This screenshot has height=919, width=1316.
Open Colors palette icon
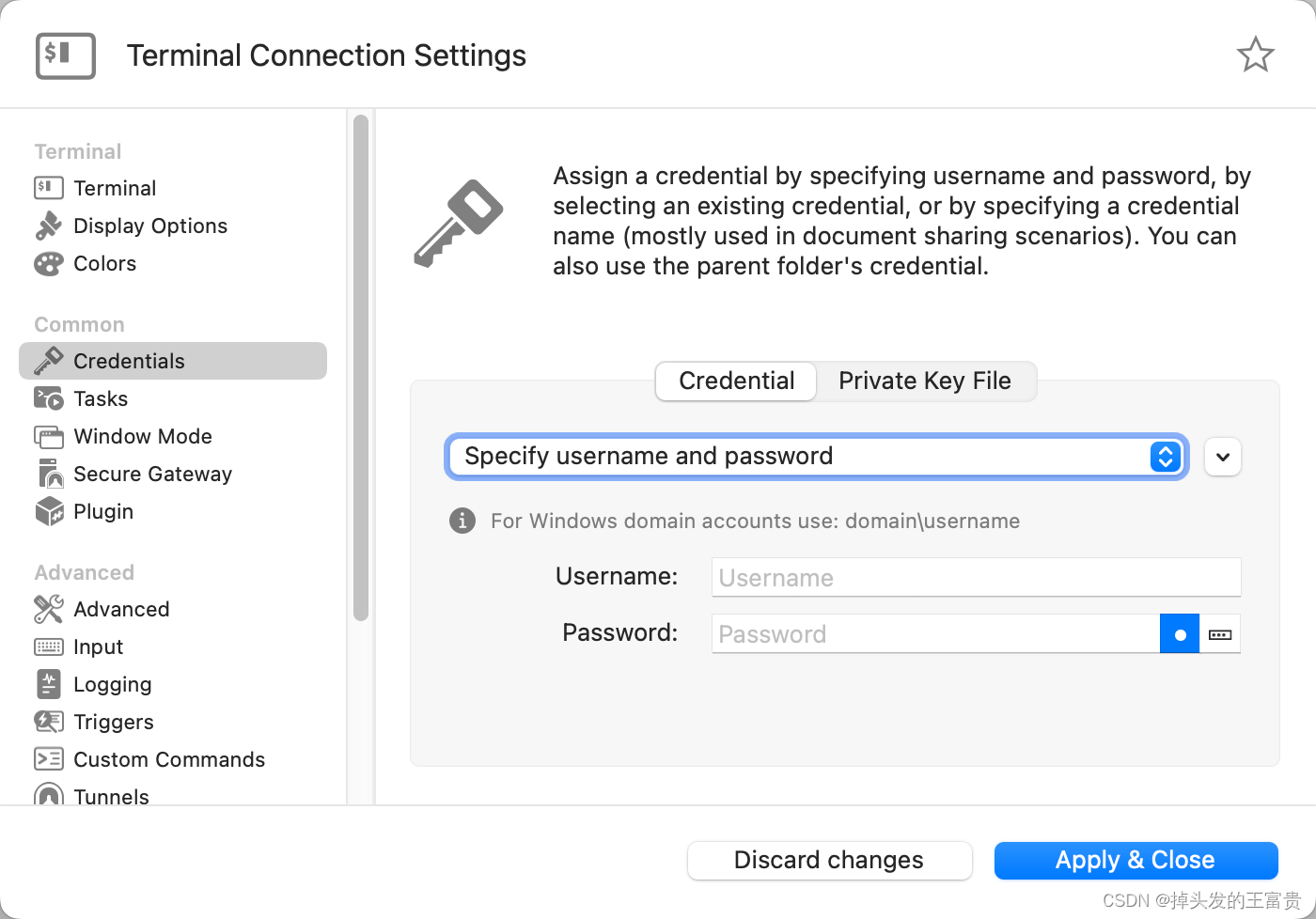click(x=48, y=264)
